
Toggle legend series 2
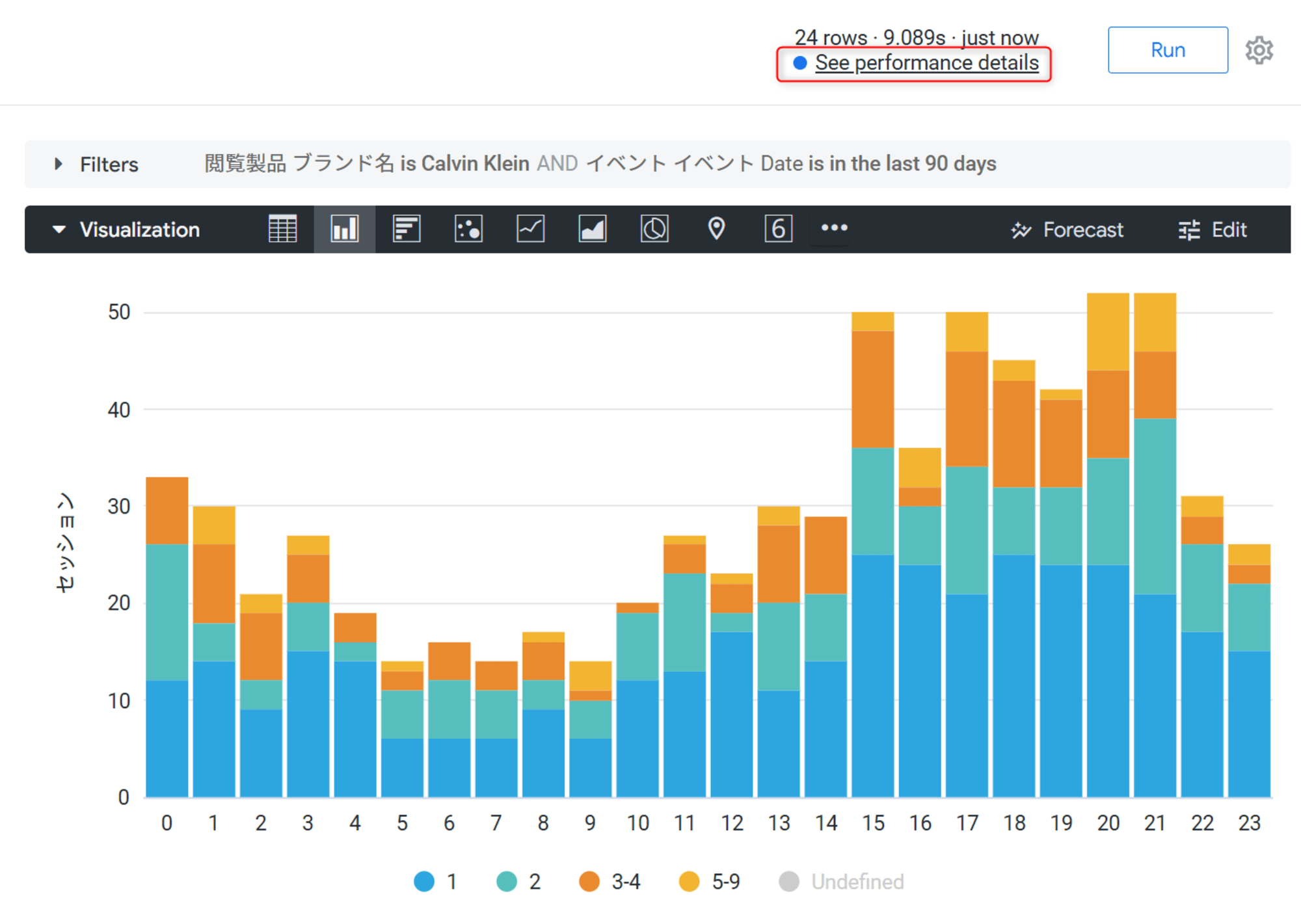tap(518, 882)
